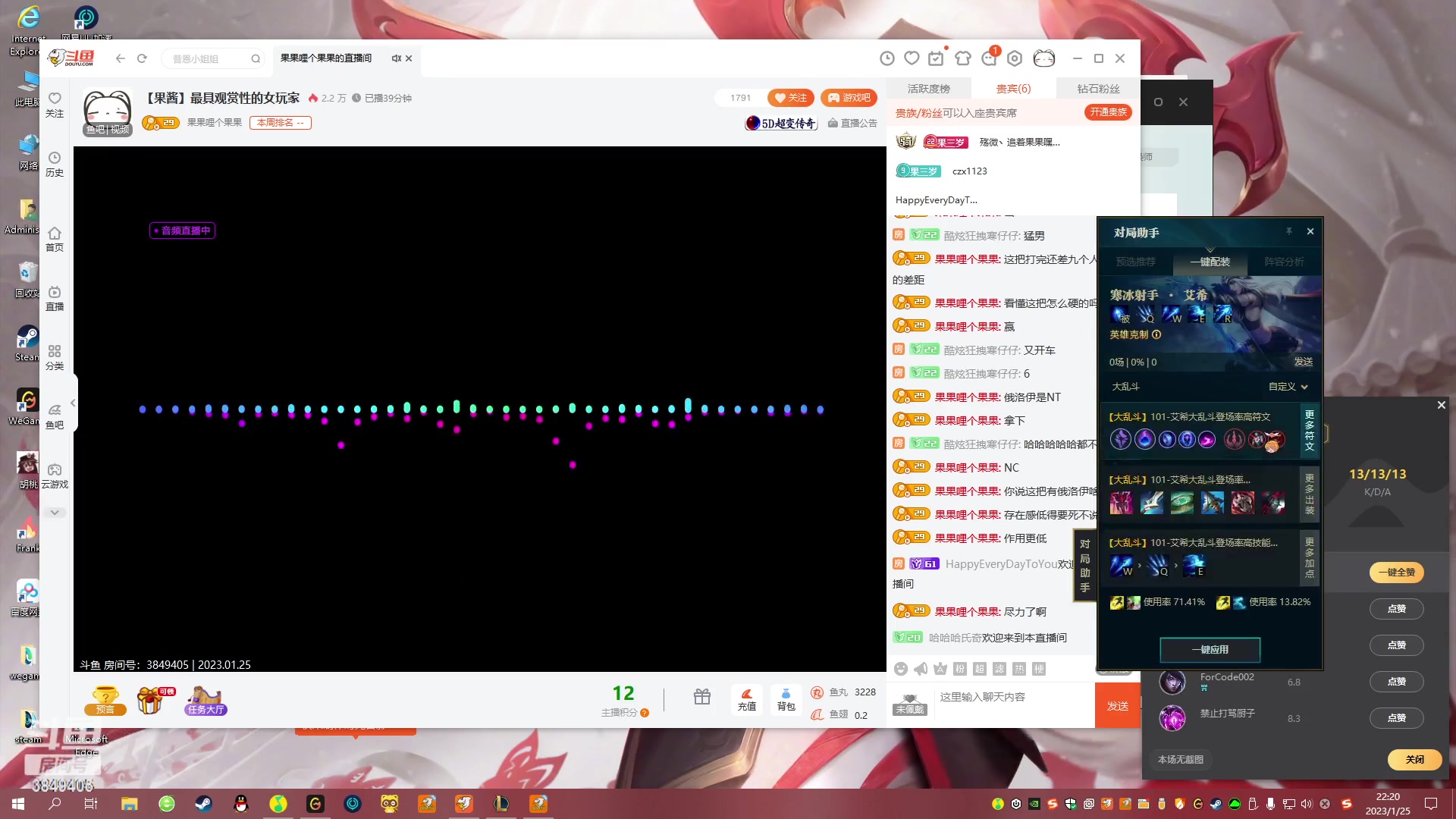The image size is (1456, 819).
Task: Open followed channels heart icon in header
Action: pos(912,58)
